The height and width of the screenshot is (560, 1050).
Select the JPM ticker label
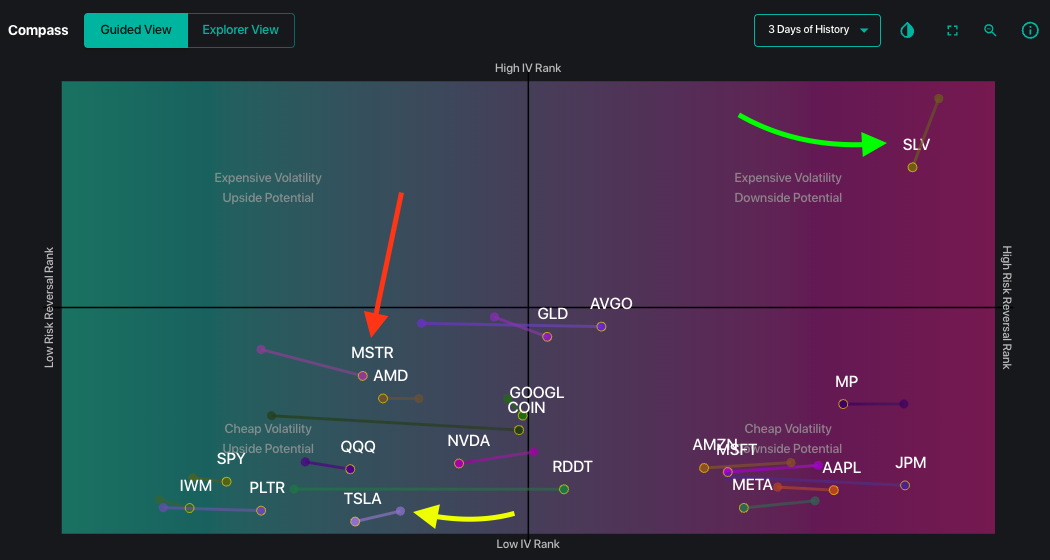point(911,463)
